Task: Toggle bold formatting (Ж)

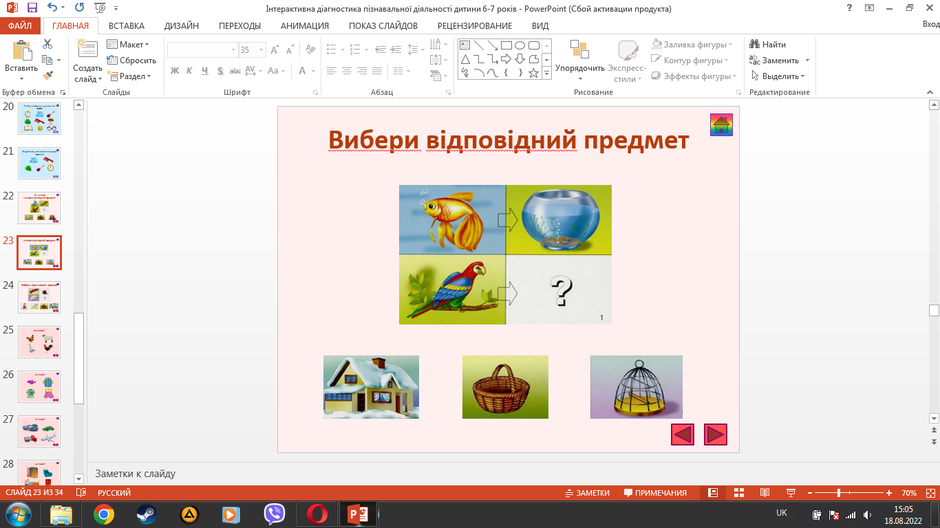Action: 174,71
